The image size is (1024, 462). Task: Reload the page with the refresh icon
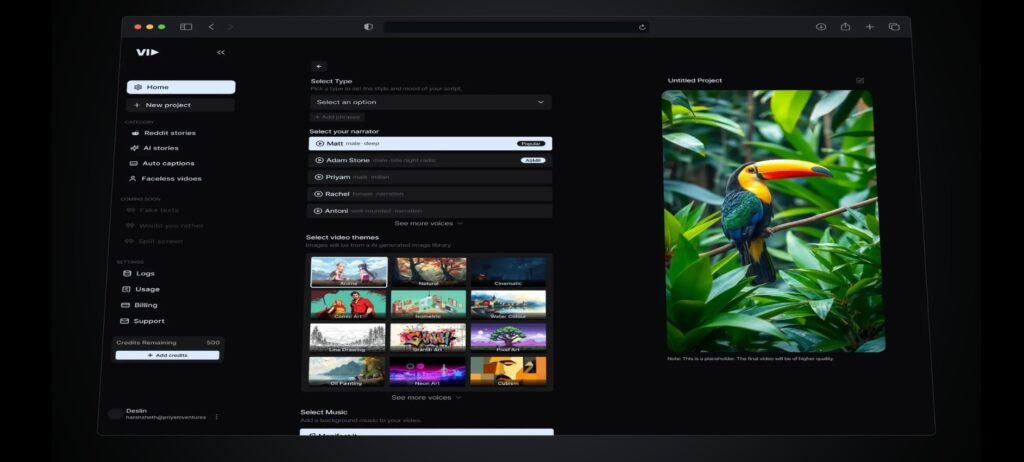click(x=642, y=27)
